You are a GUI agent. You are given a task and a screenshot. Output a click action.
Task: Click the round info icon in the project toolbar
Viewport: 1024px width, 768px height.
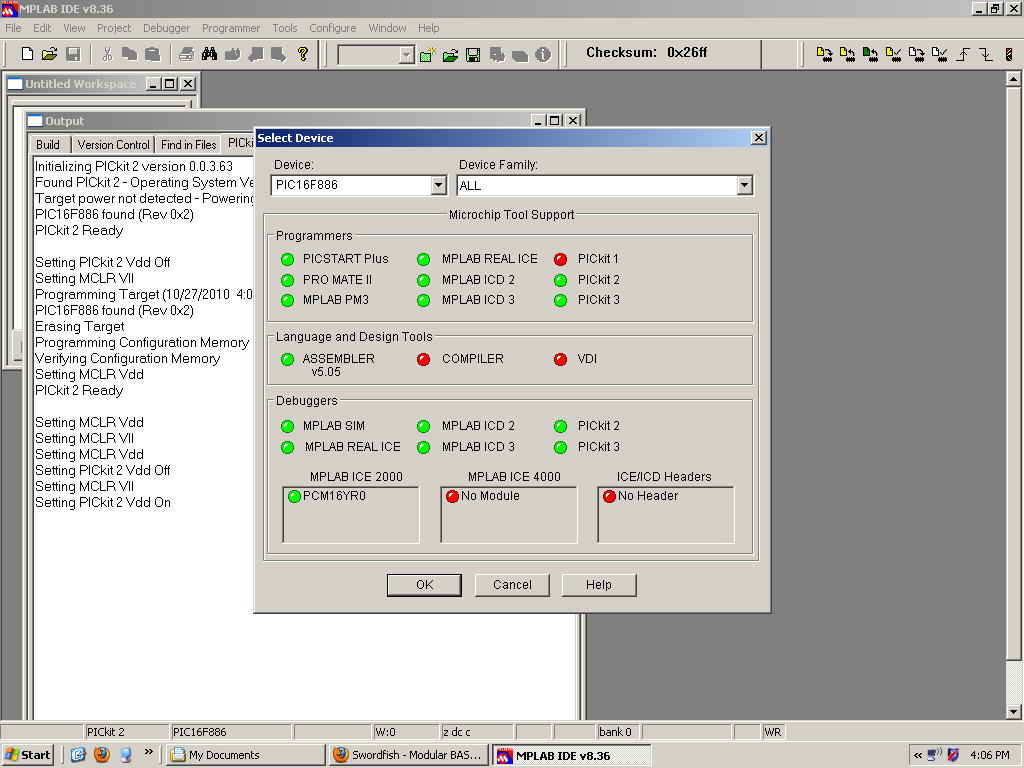pos(543,55)
